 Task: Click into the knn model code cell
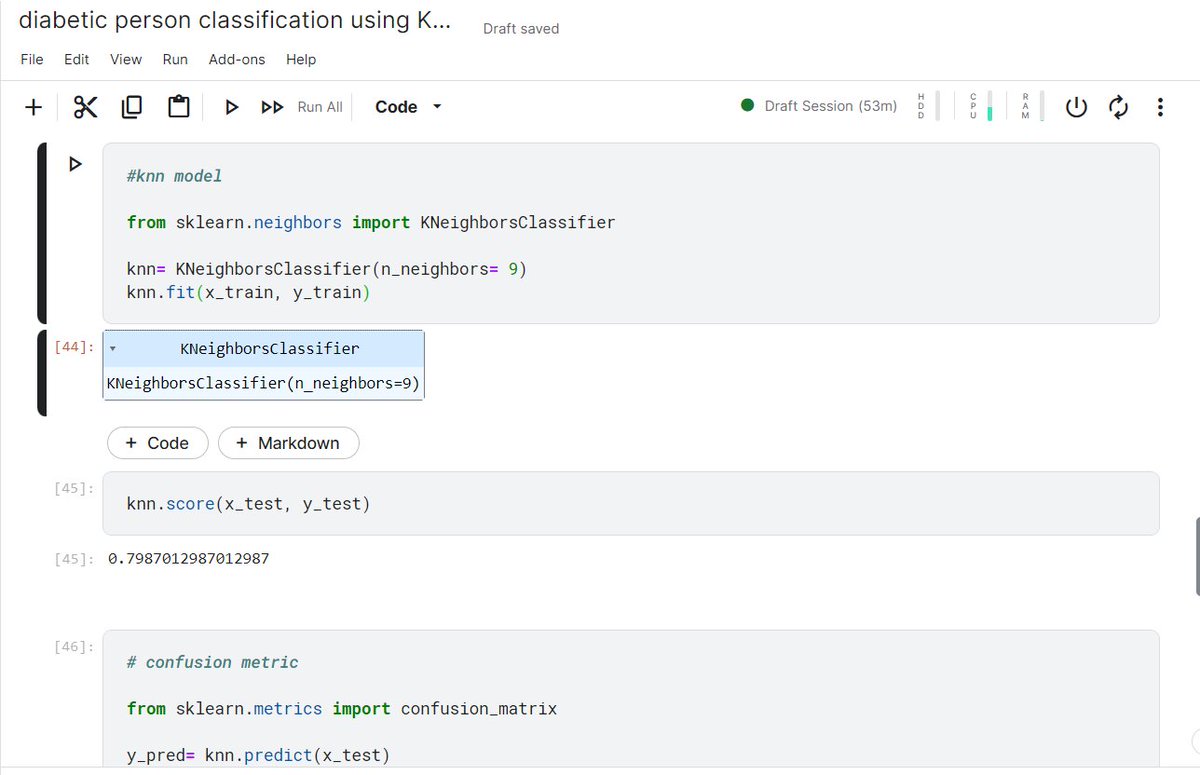pyautogui.click(x=631, y=233)
